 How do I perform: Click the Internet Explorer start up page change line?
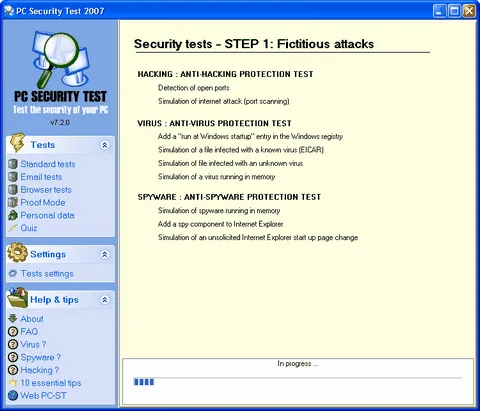(x=258, y=238)
